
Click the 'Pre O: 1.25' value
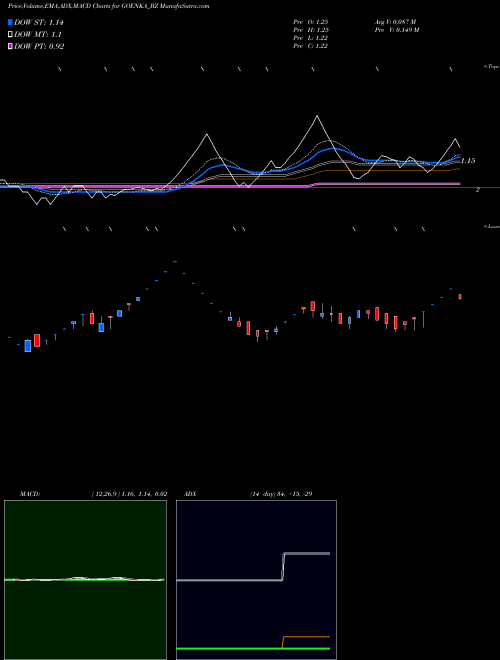pos(311,21)
